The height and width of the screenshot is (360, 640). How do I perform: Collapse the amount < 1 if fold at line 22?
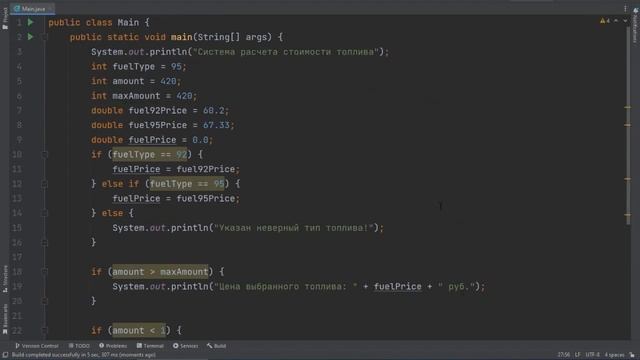click(45, 331)
